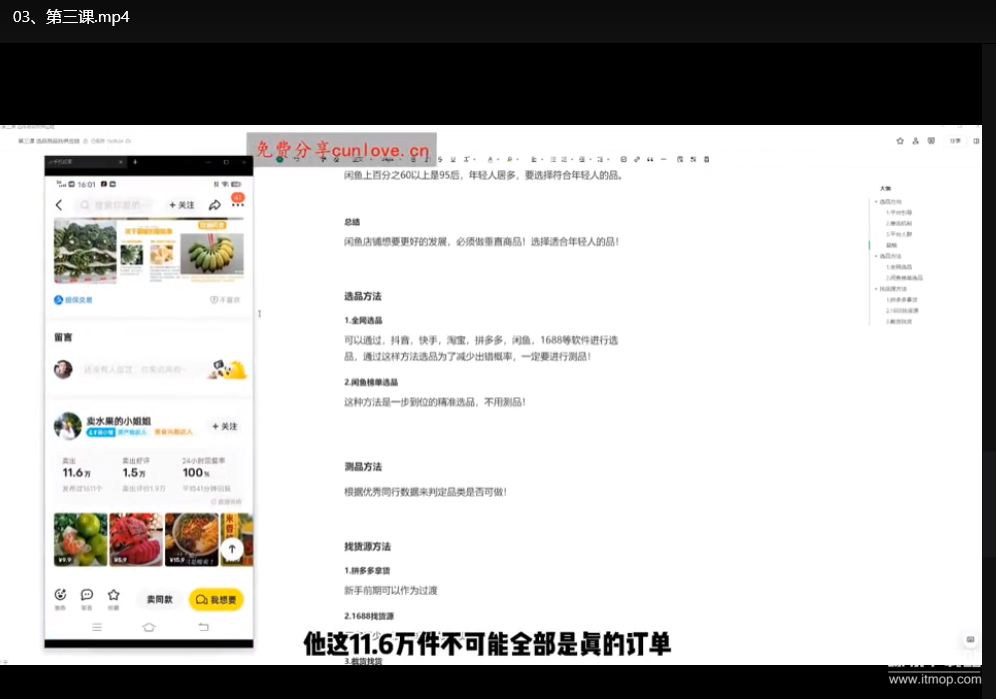Open seller profile name 卖水果的小姐姐

click(x=119, y=421)
